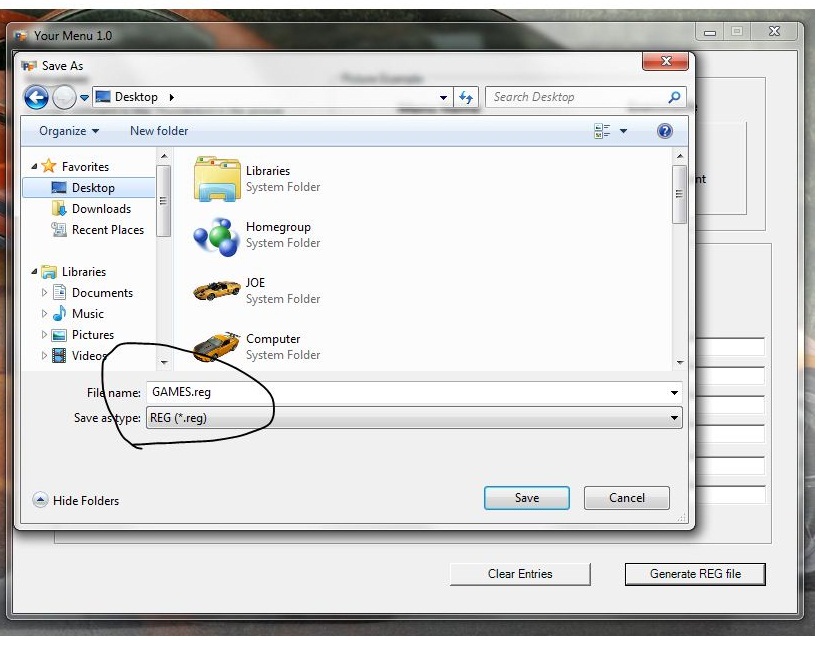Click the Forward navigation arrow
Viewport: 820px width, 648px height.
[64, 97]
